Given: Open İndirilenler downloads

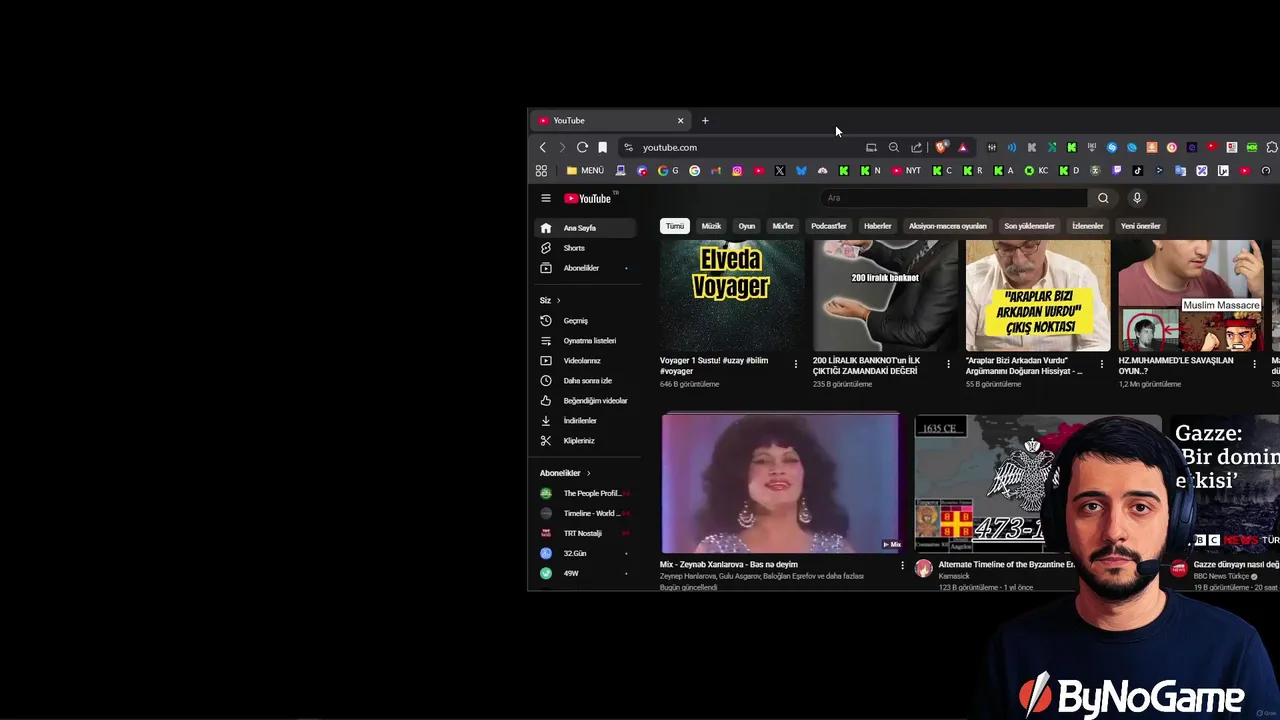Looking at the screenshot, I should click(x=585, y=421).
